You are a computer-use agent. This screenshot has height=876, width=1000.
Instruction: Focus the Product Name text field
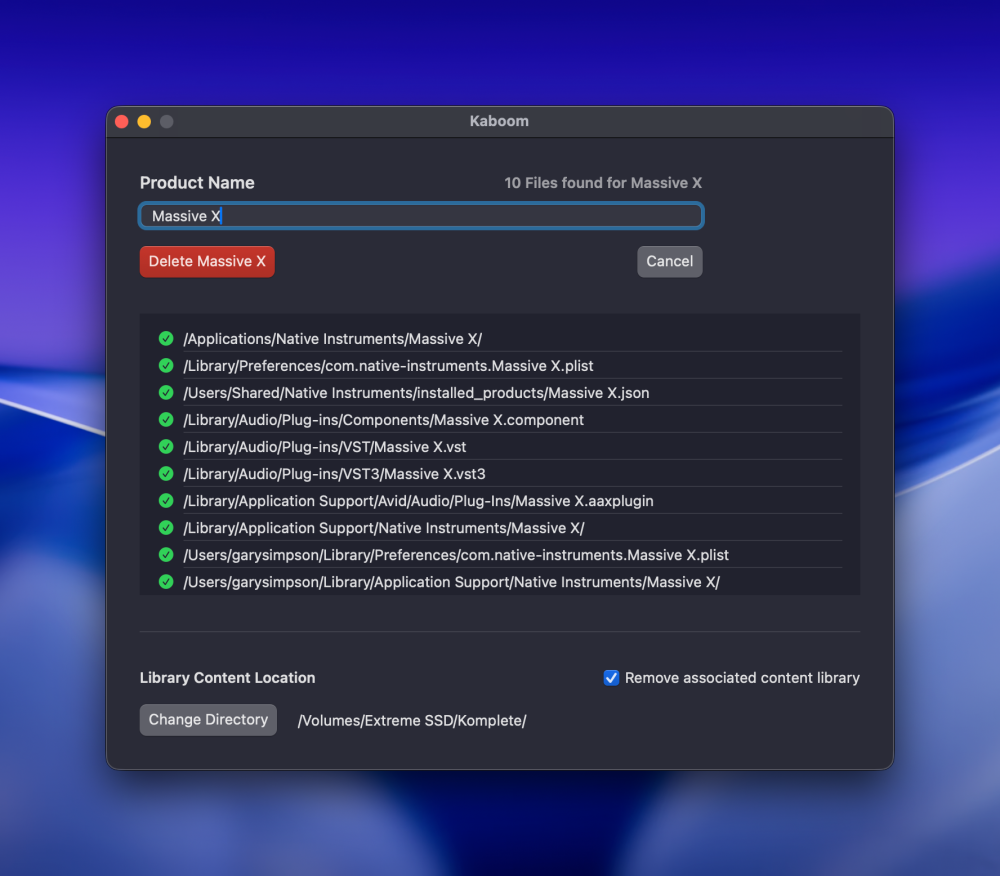click(421, 216)
